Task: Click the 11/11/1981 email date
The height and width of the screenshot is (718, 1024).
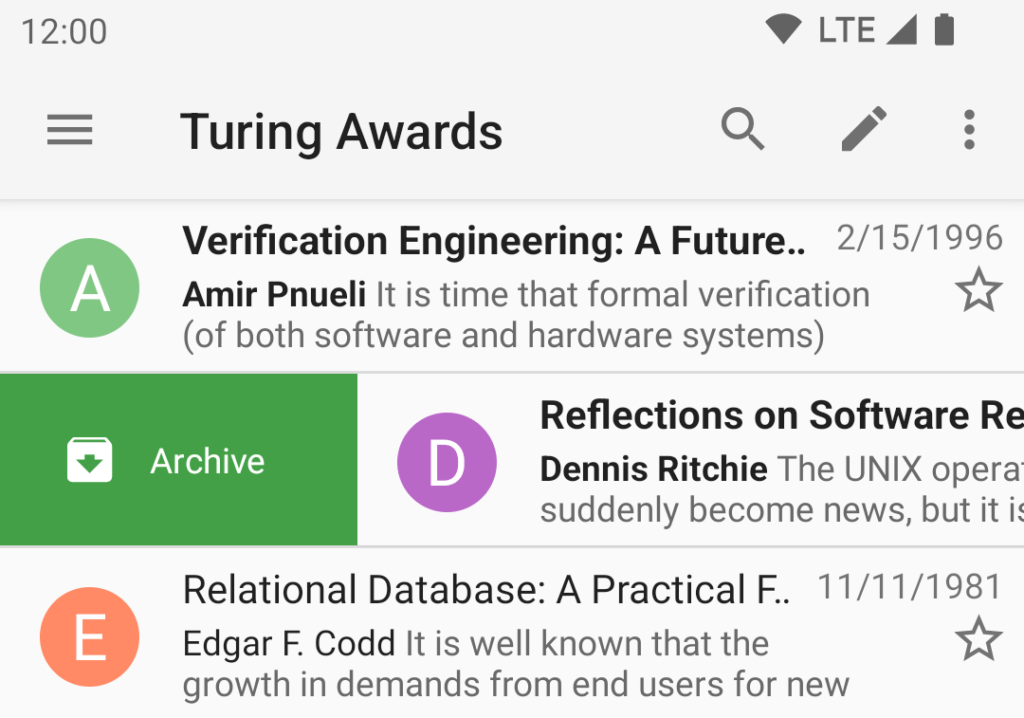Action: tap(910, 587)
